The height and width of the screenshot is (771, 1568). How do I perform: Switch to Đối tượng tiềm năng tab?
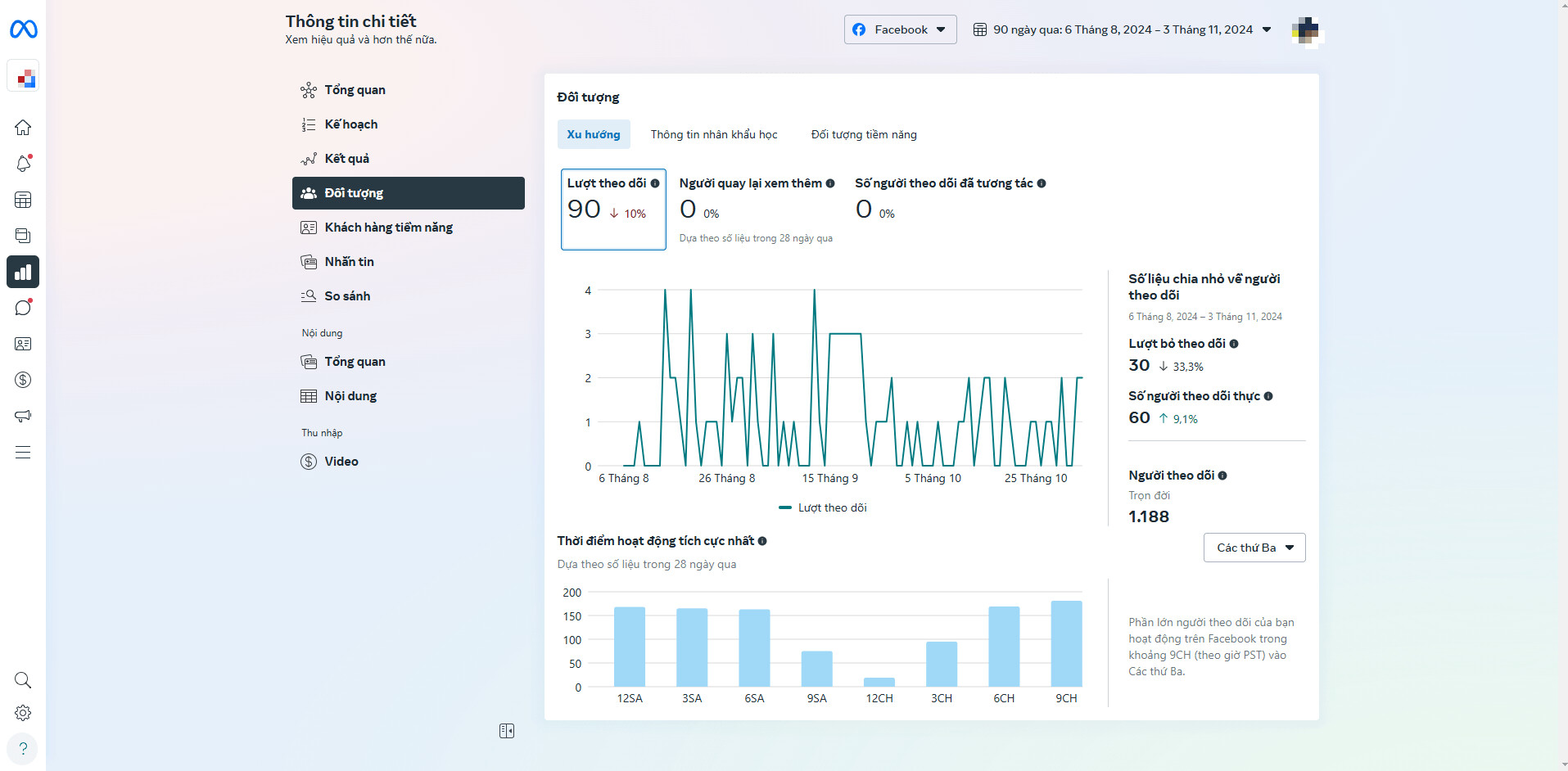tap(864, 134)
